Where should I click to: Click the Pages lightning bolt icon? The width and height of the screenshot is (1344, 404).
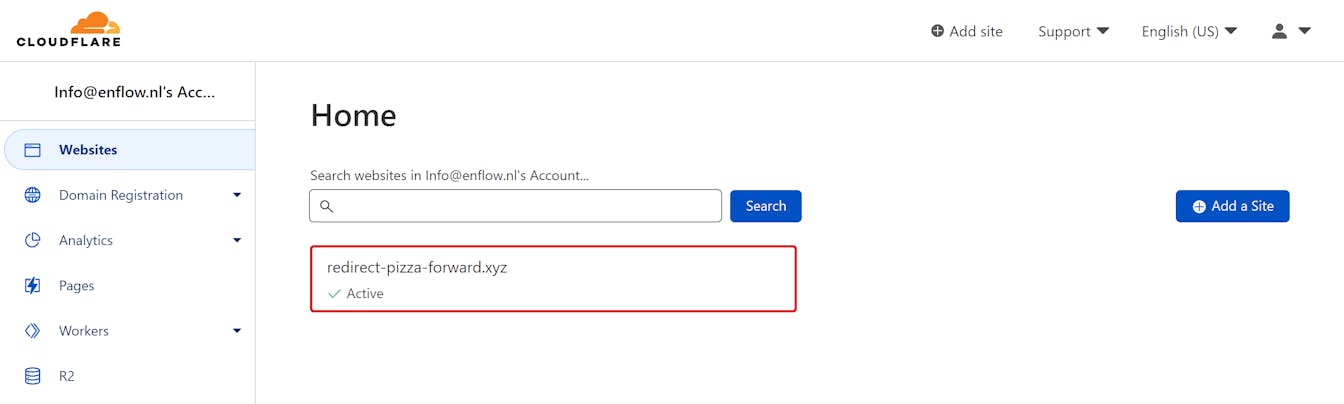[x=33, y=286]
